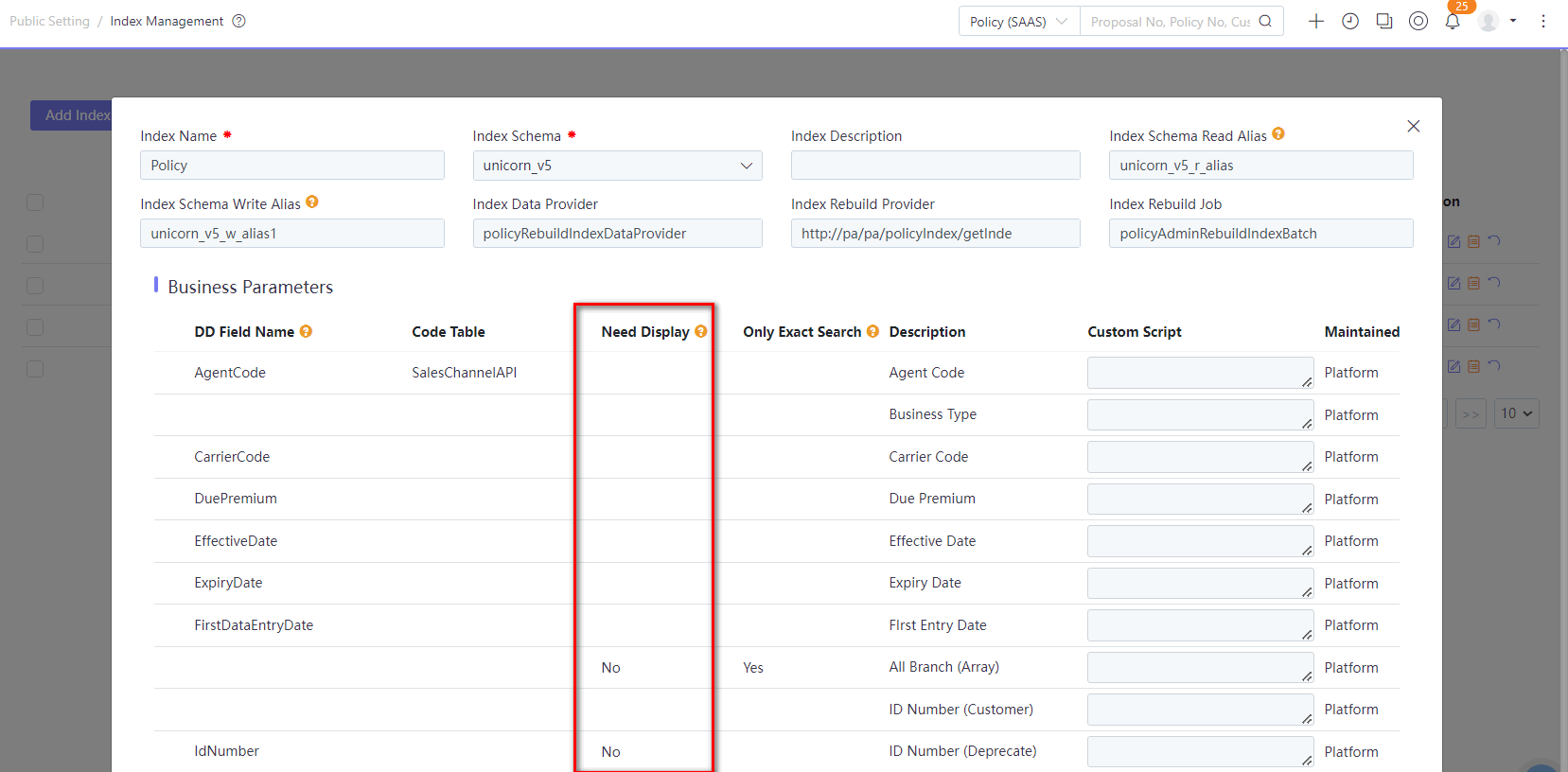Open the Policy (SAAS) dropdown
The height and width of the screenshot is (772, 1568).
pos(1019,21)
